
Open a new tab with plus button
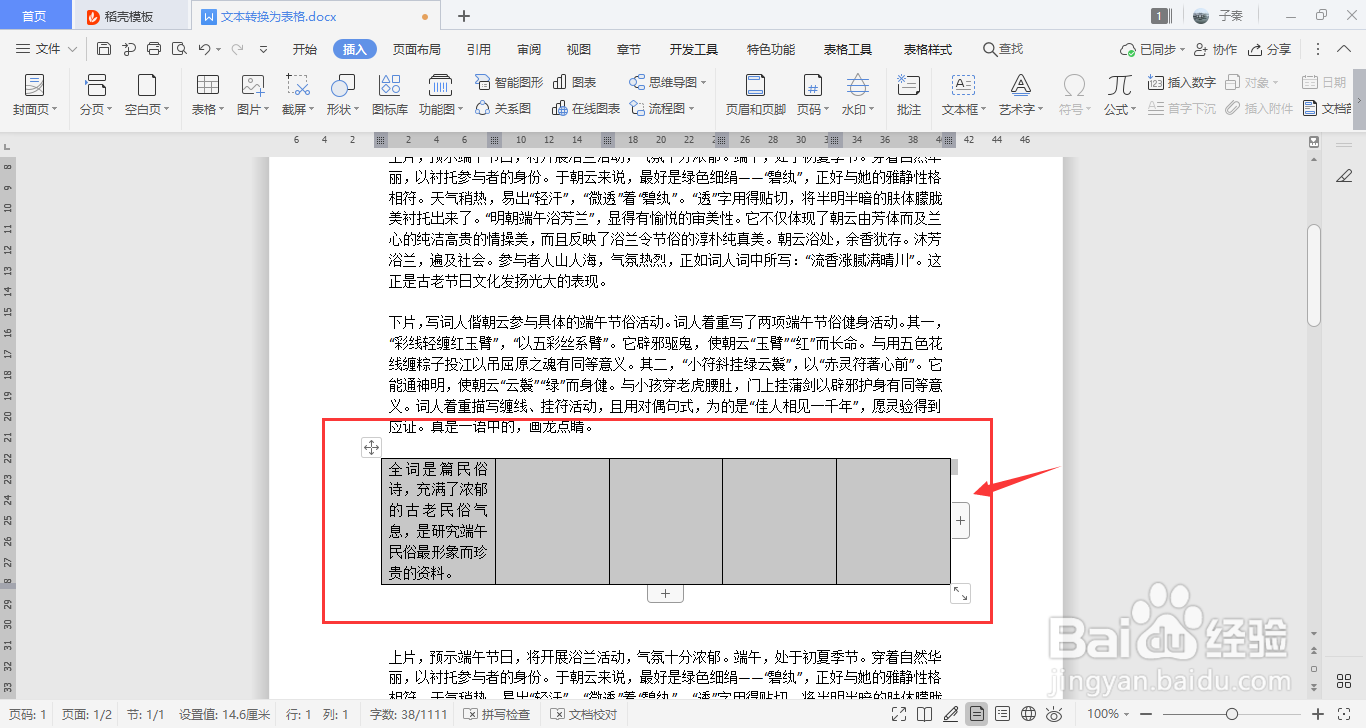[x=464, y=16]
